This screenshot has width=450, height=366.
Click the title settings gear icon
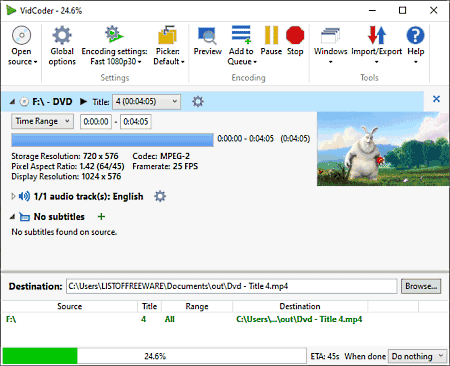198,101
